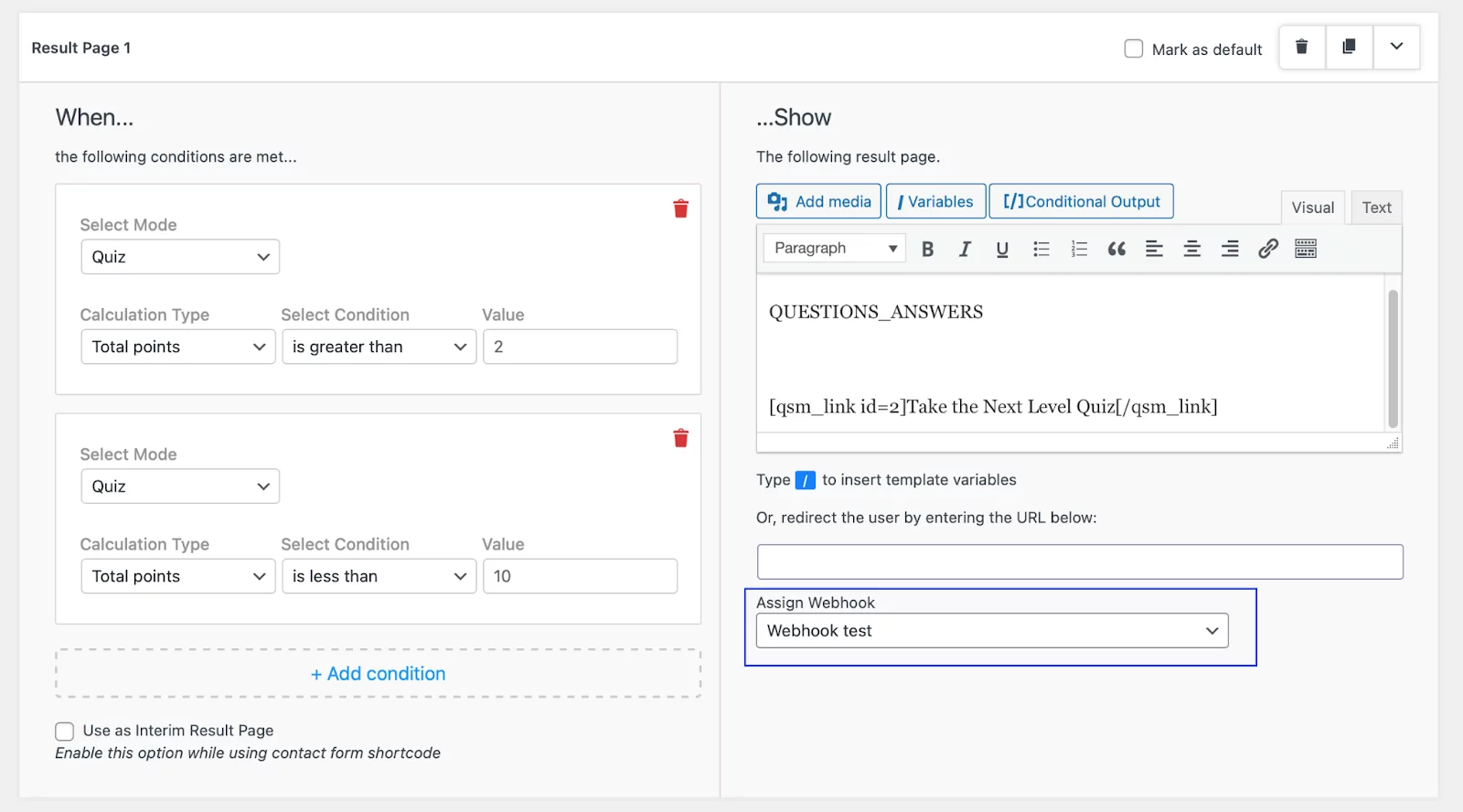Viewport: 1463px width, 812px height.
Task: Insert a numbered list
Action: click(1079, 249)
